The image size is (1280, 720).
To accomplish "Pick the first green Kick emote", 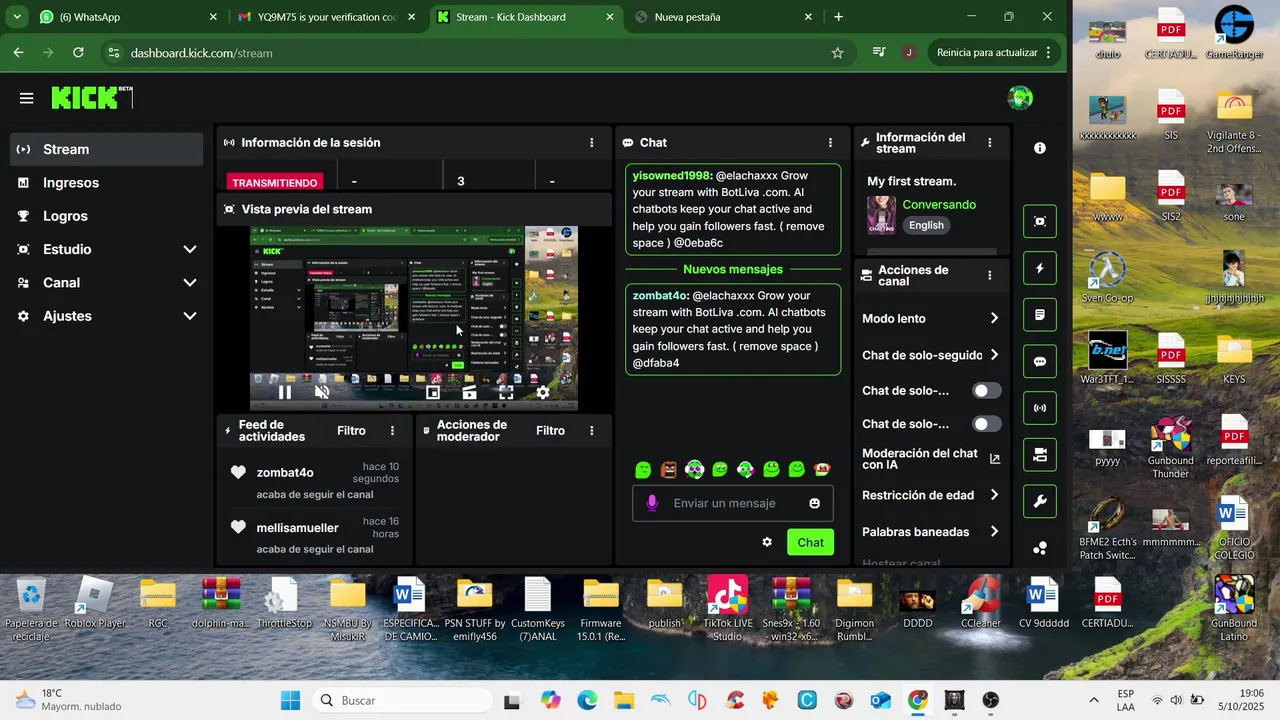I will [x=643, y=469].
